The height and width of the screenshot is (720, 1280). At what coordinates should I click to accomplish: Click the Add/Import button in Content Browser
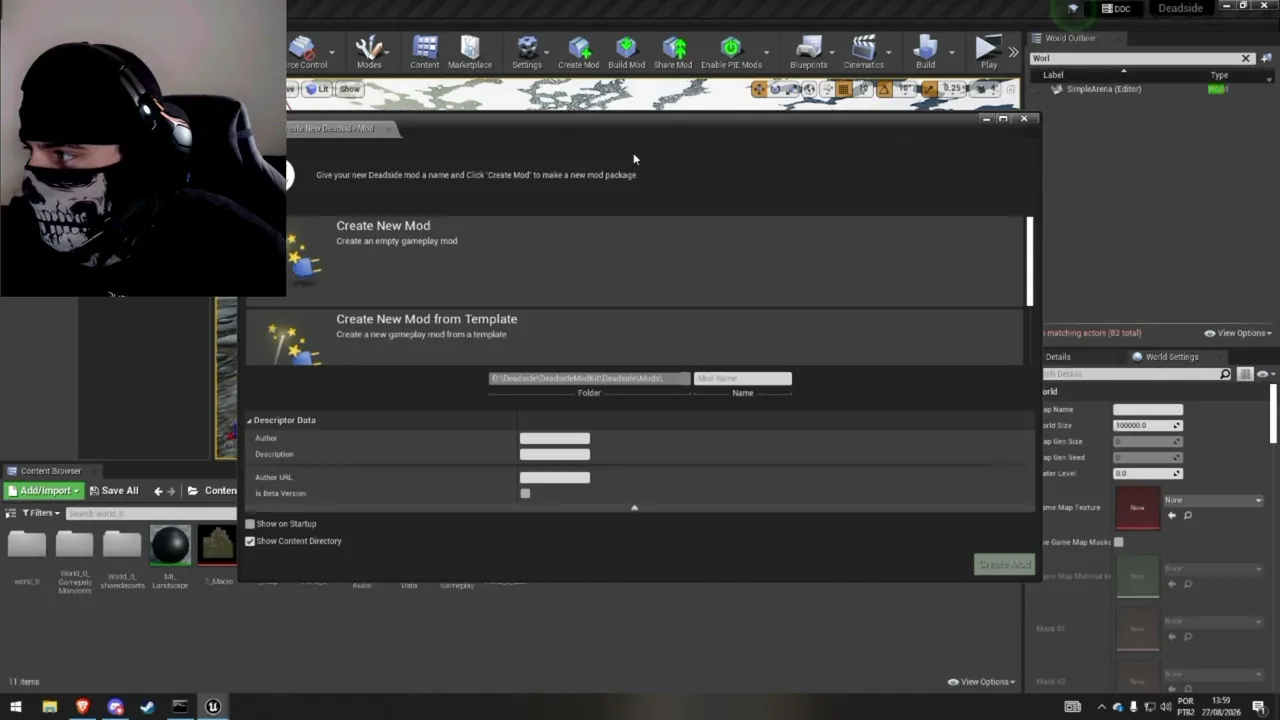[x=43, y=491]
